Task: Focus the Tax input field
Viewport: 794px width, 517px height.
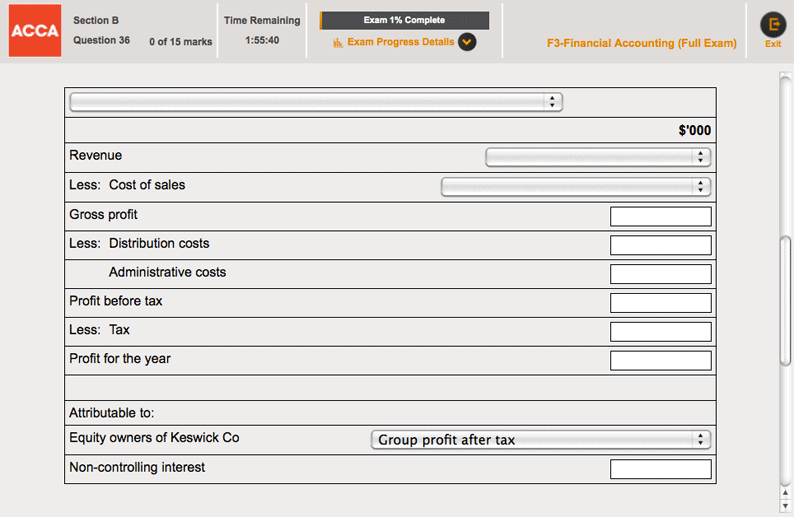Action: pyautogui.click(x=660, y=332)
